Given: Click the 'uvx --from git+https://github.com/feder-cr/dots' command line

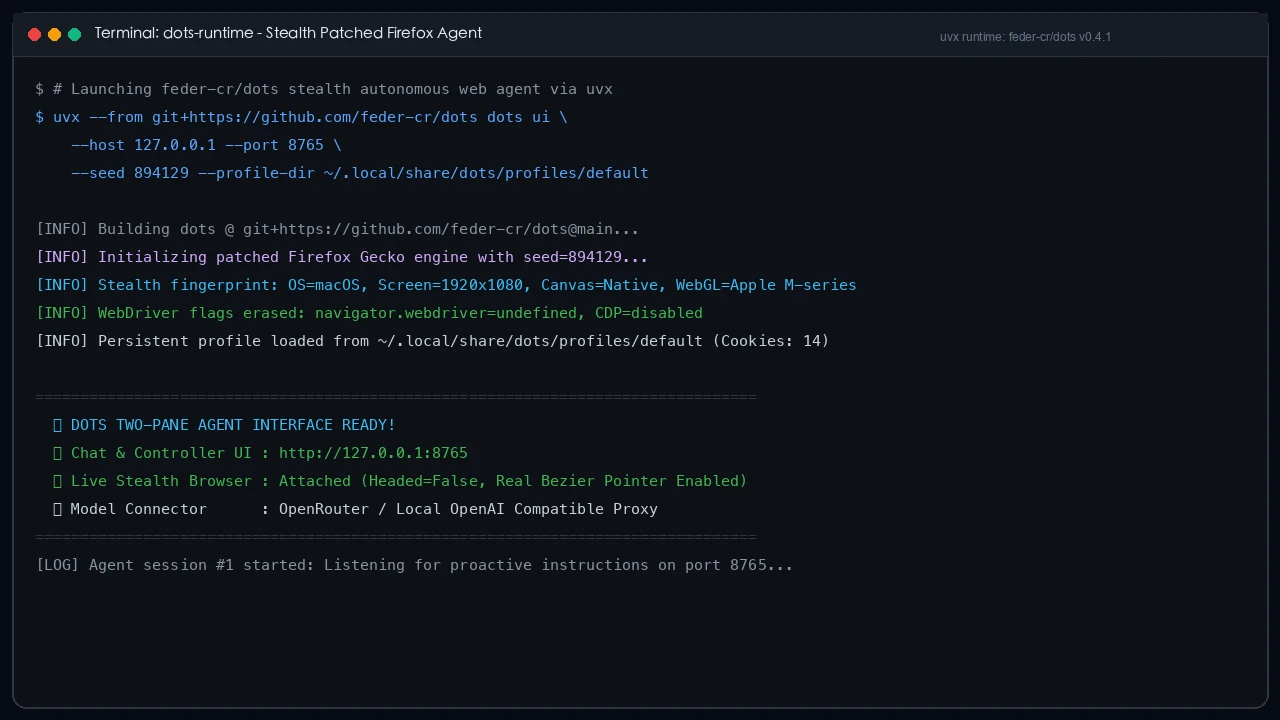Looking at the screenshot, I should (301, 117).
